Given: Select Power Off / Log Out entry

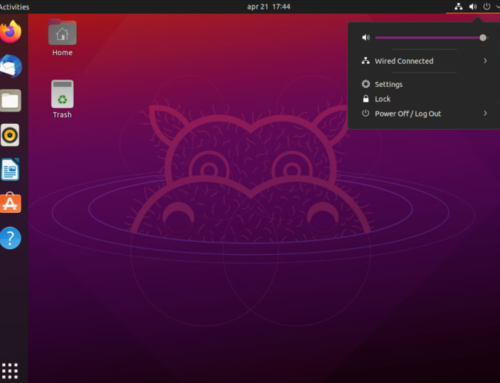Looking at the screenshot, I should pos(424,113).
